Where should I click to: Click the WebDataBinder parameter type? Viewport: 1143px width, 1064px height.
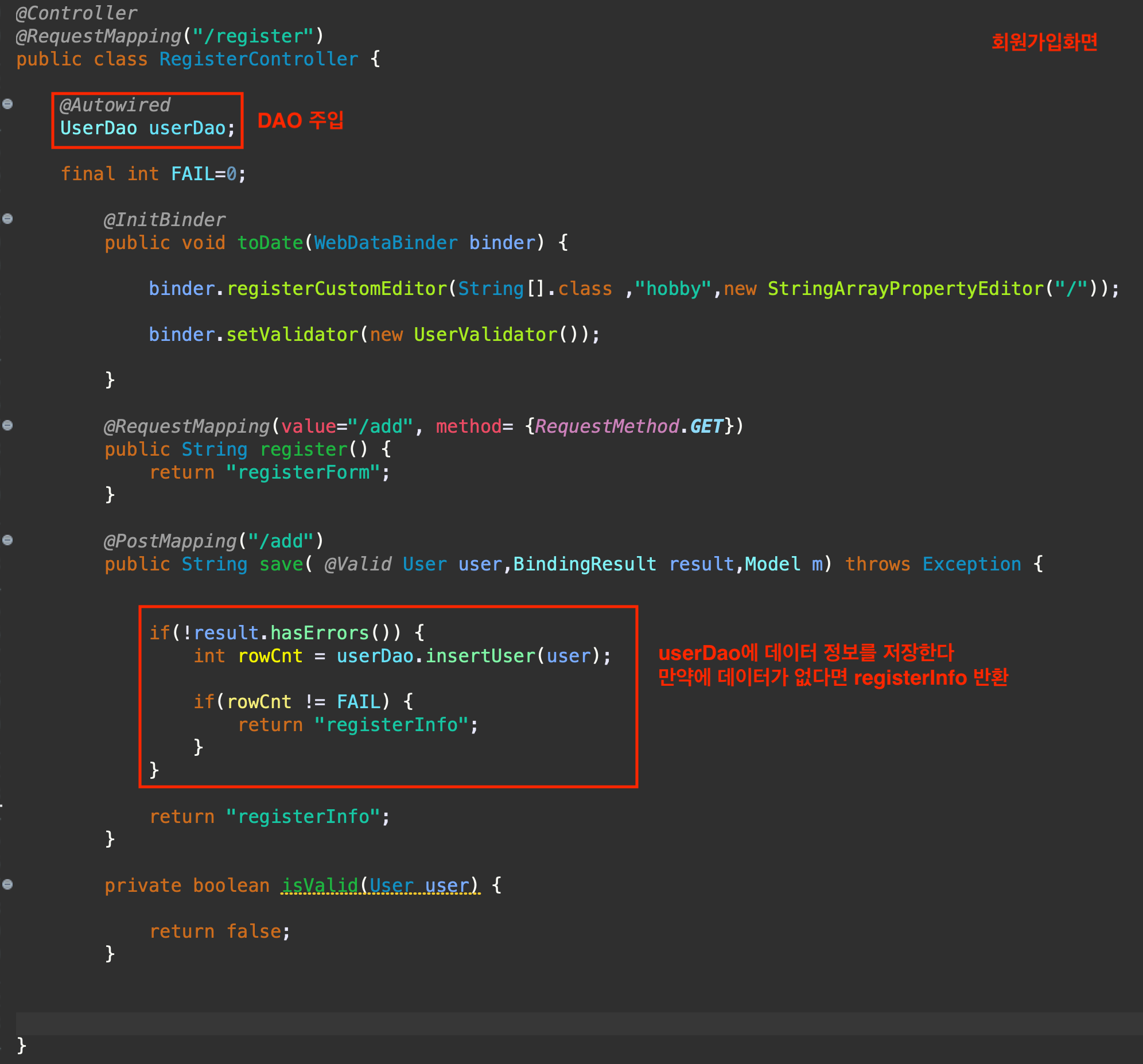(x=385, y=243)
